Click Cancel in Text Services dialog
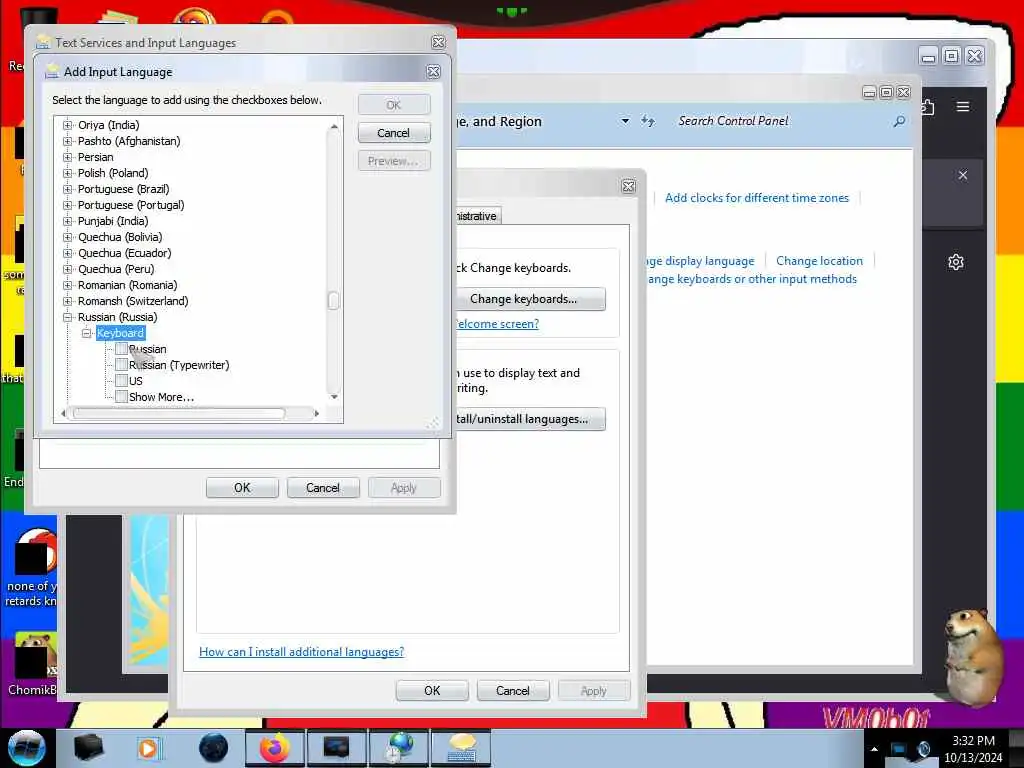Screen dimensions: 1024x768 (323, 488)
